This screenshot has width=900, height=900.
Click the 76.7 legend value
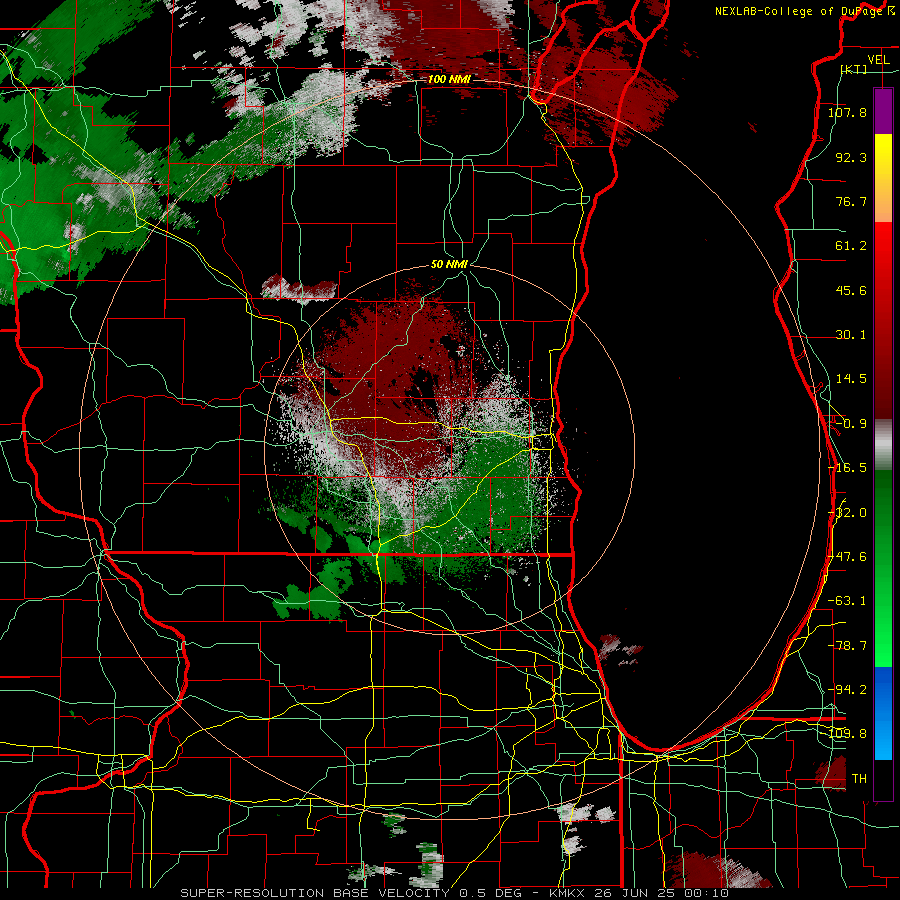851,201
